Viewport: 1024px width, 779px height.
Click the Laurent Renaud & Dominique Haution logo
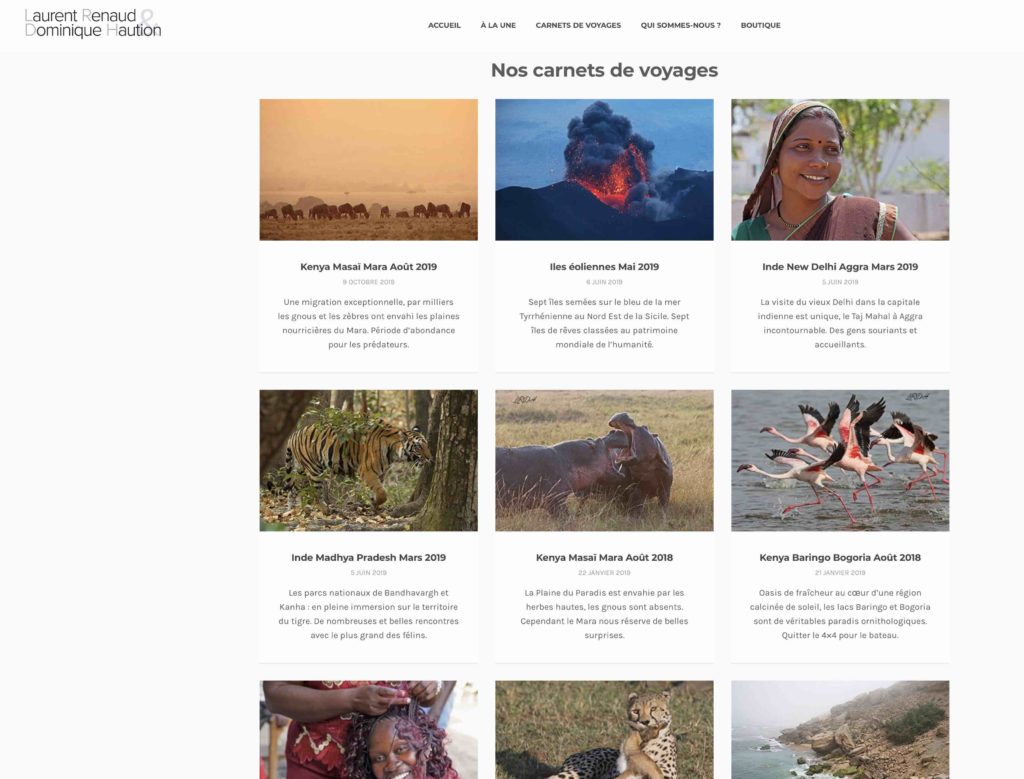[x=93, y=24]
